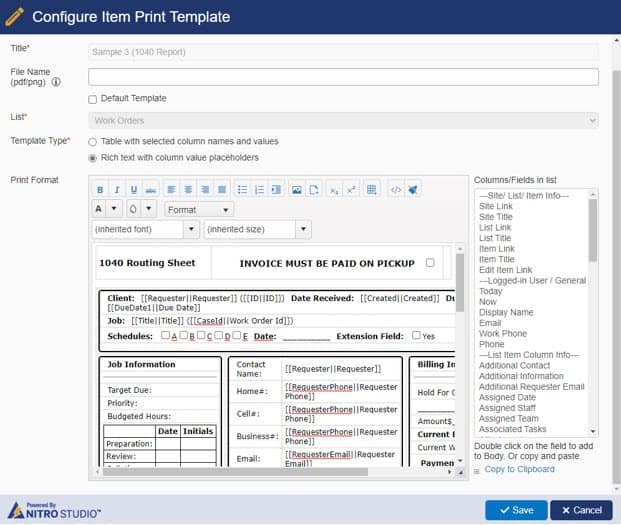Open the Format dropdown
The height and width of the screenshot is (525, 621).
[x=199, y=210]
